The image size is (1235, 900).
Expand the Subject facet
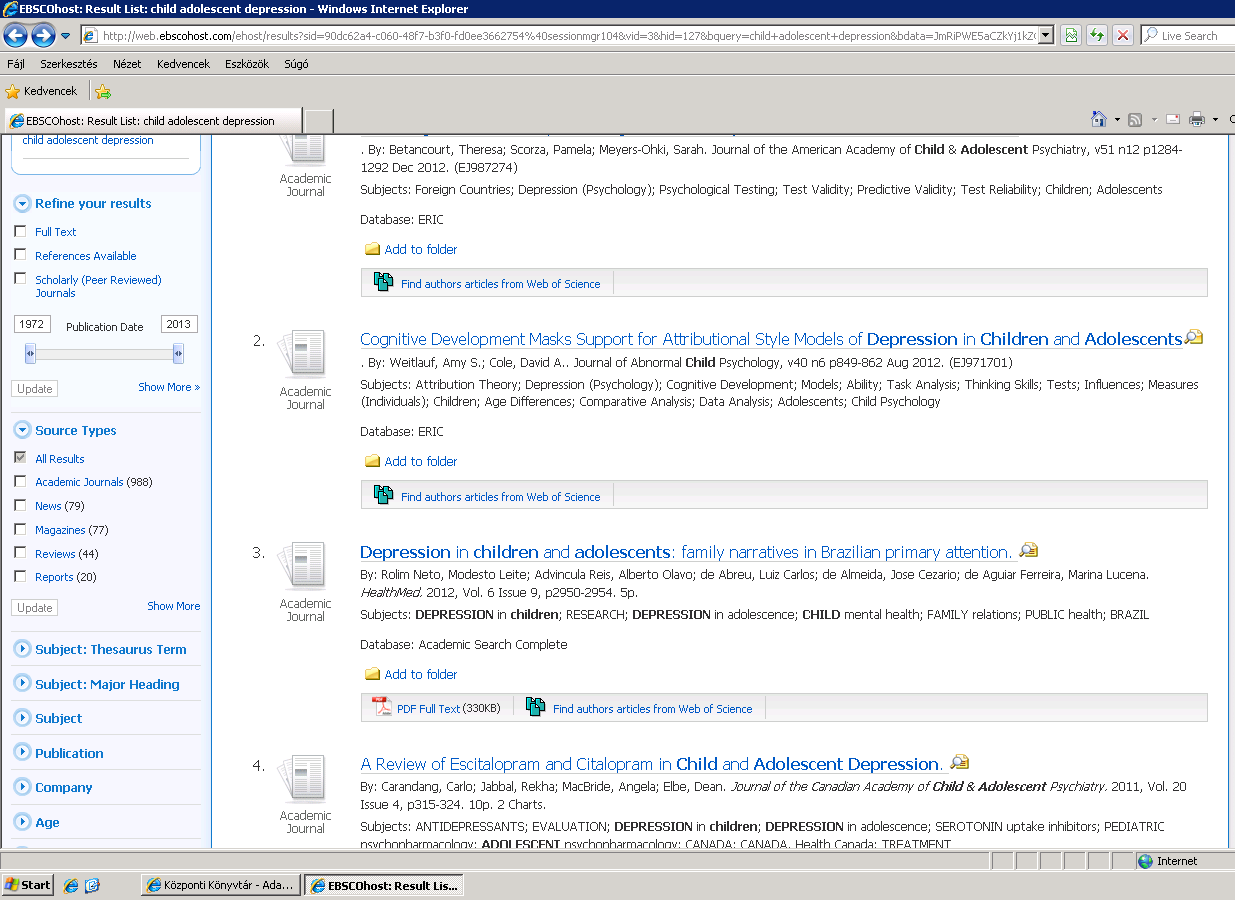pos(22,718)
